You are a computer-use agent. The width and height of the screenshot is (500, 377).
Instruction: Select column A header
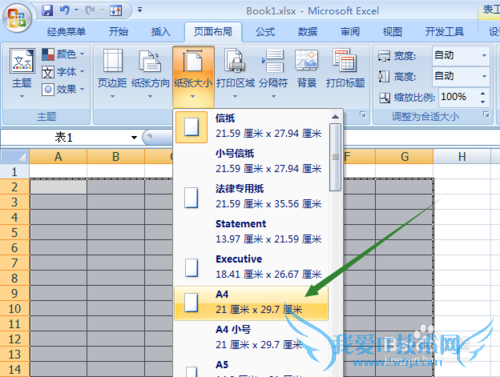(58, 156)
